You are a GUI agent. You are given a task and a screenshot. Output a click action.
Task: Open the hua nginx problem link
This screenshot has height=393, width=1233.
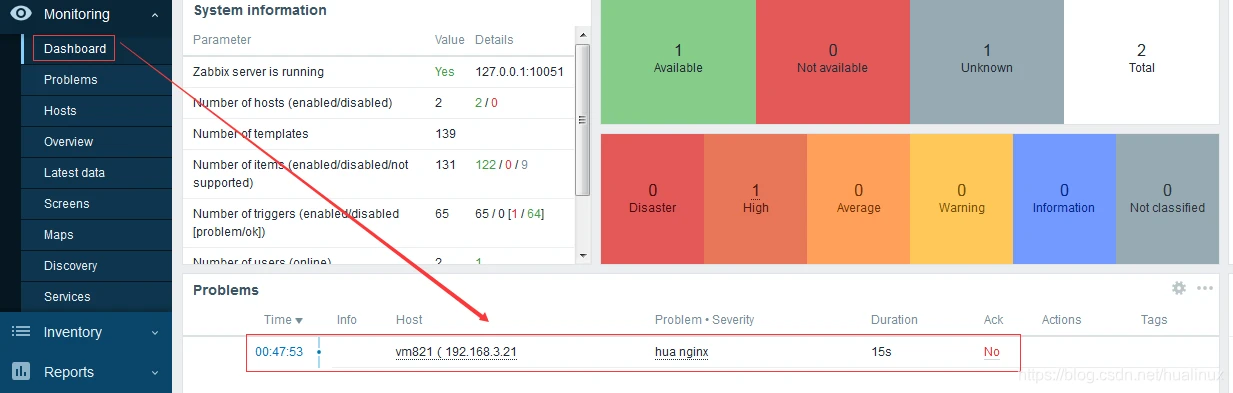click(682, 352)
